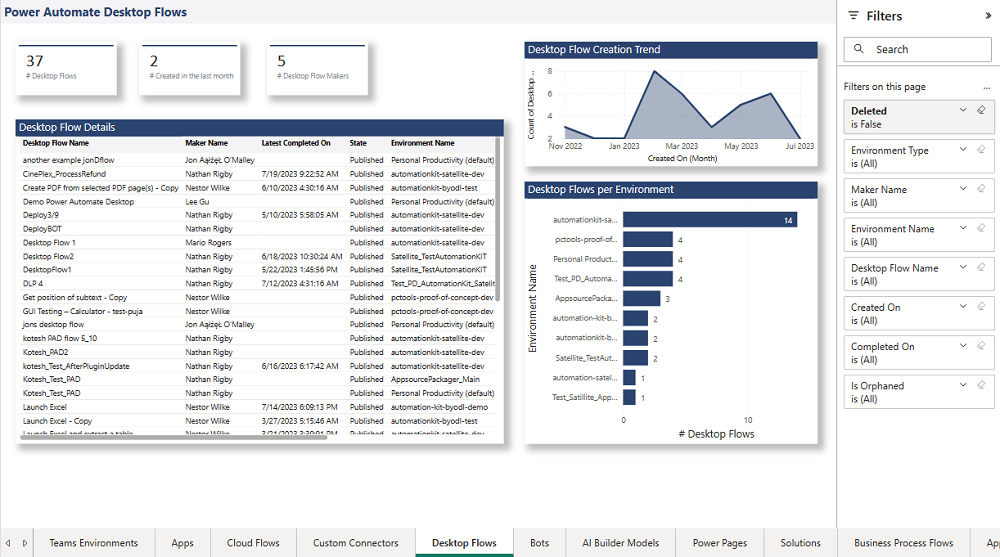This screenshot has height=557, width=1000.
Task: Go to the Bots tab
Action: (540, 543)
